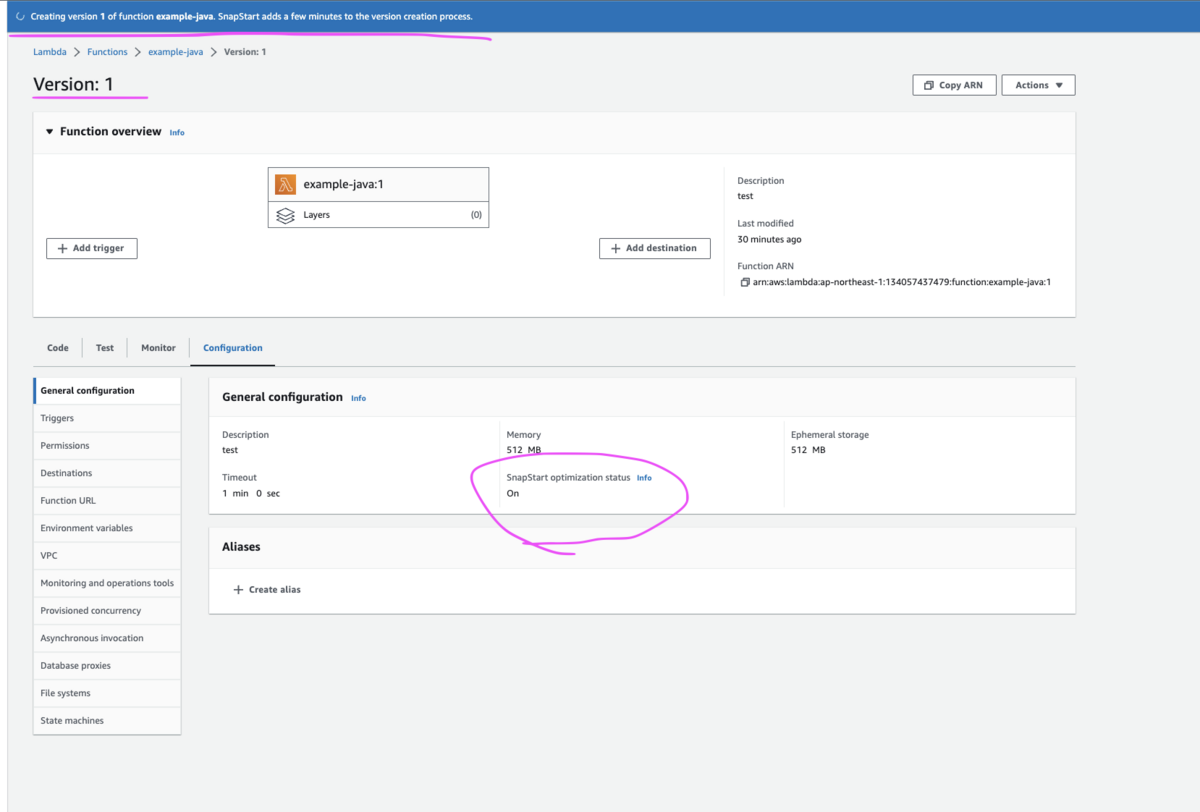Open Permissions in the configuration sidebar

107,446
